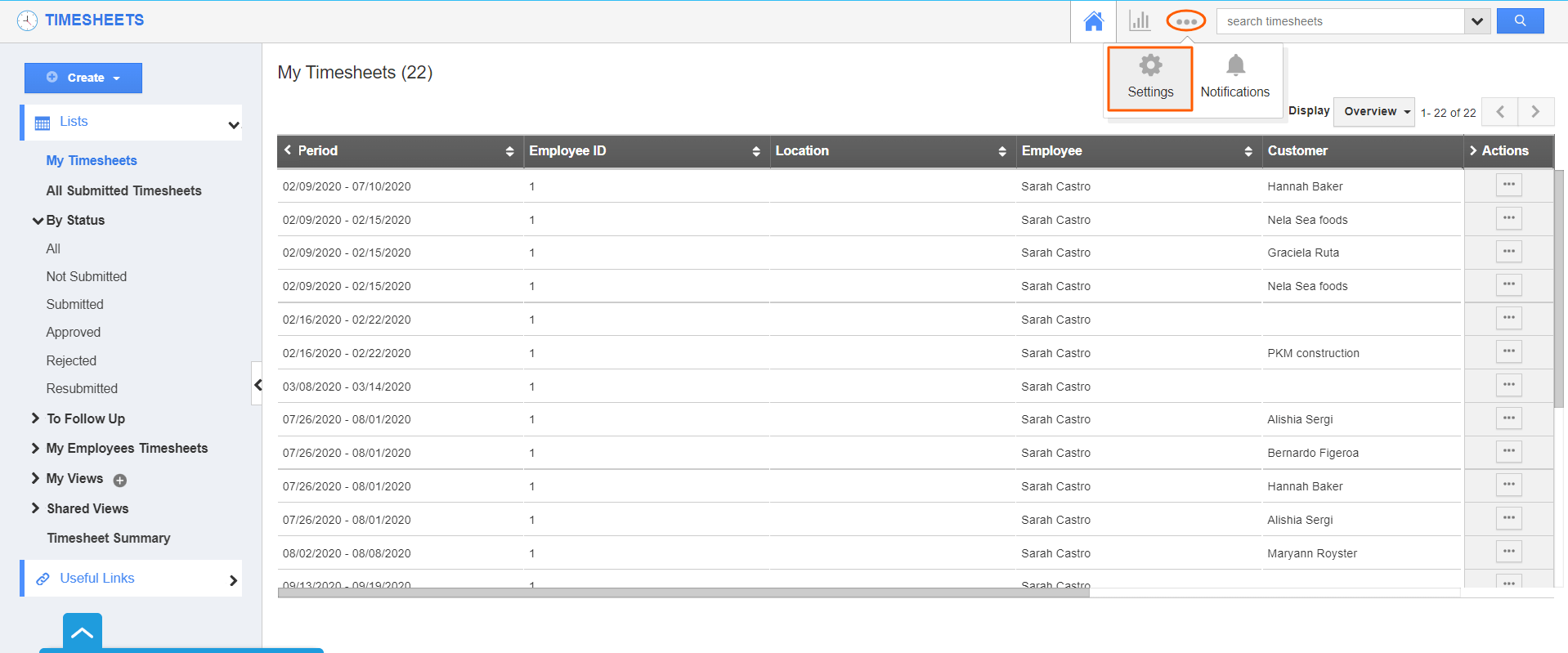Toggle sort on Employee ID column
Viewport: 1568px width, 653px height.
(x=756, y=151)
